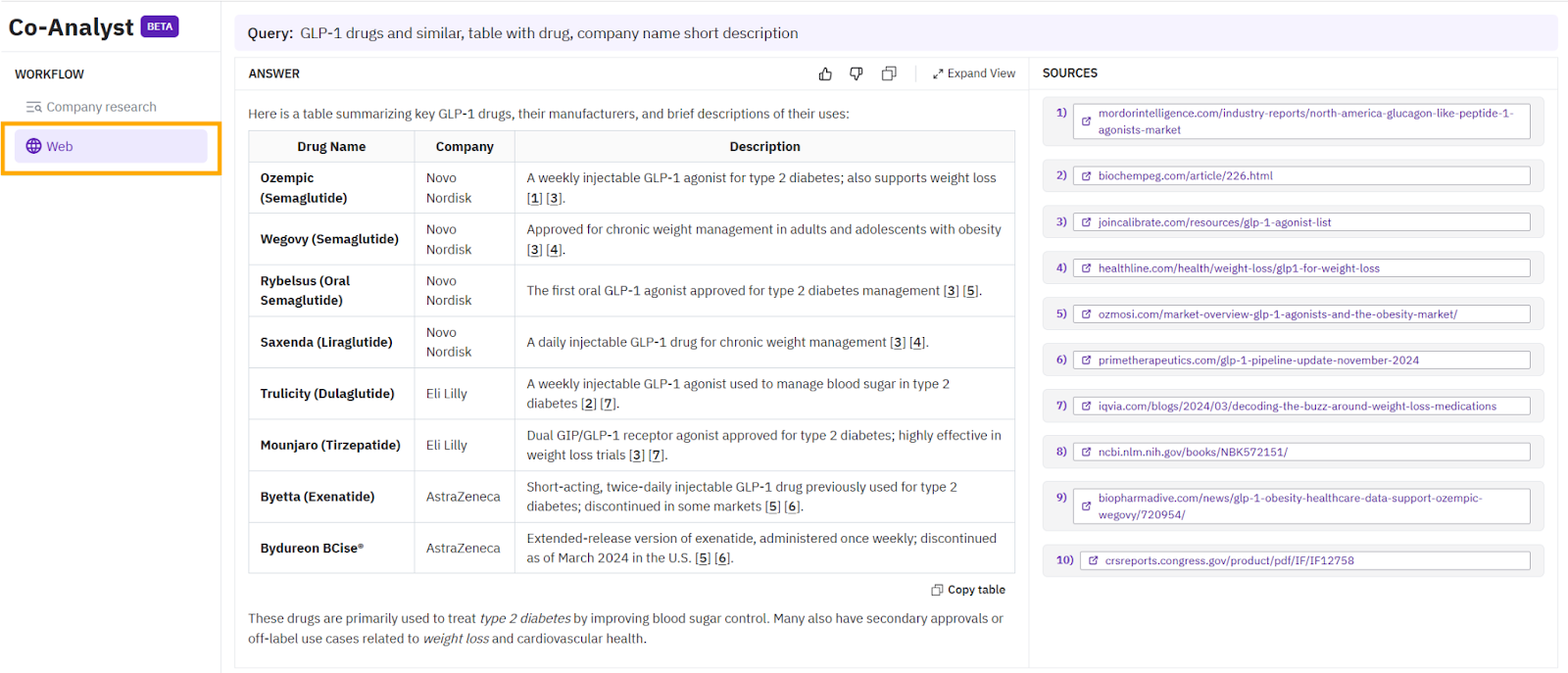Viewport: 1568px width, 673px height.
Task: Open the ozmosi.com market overview source
Action: click(1277, 314)
